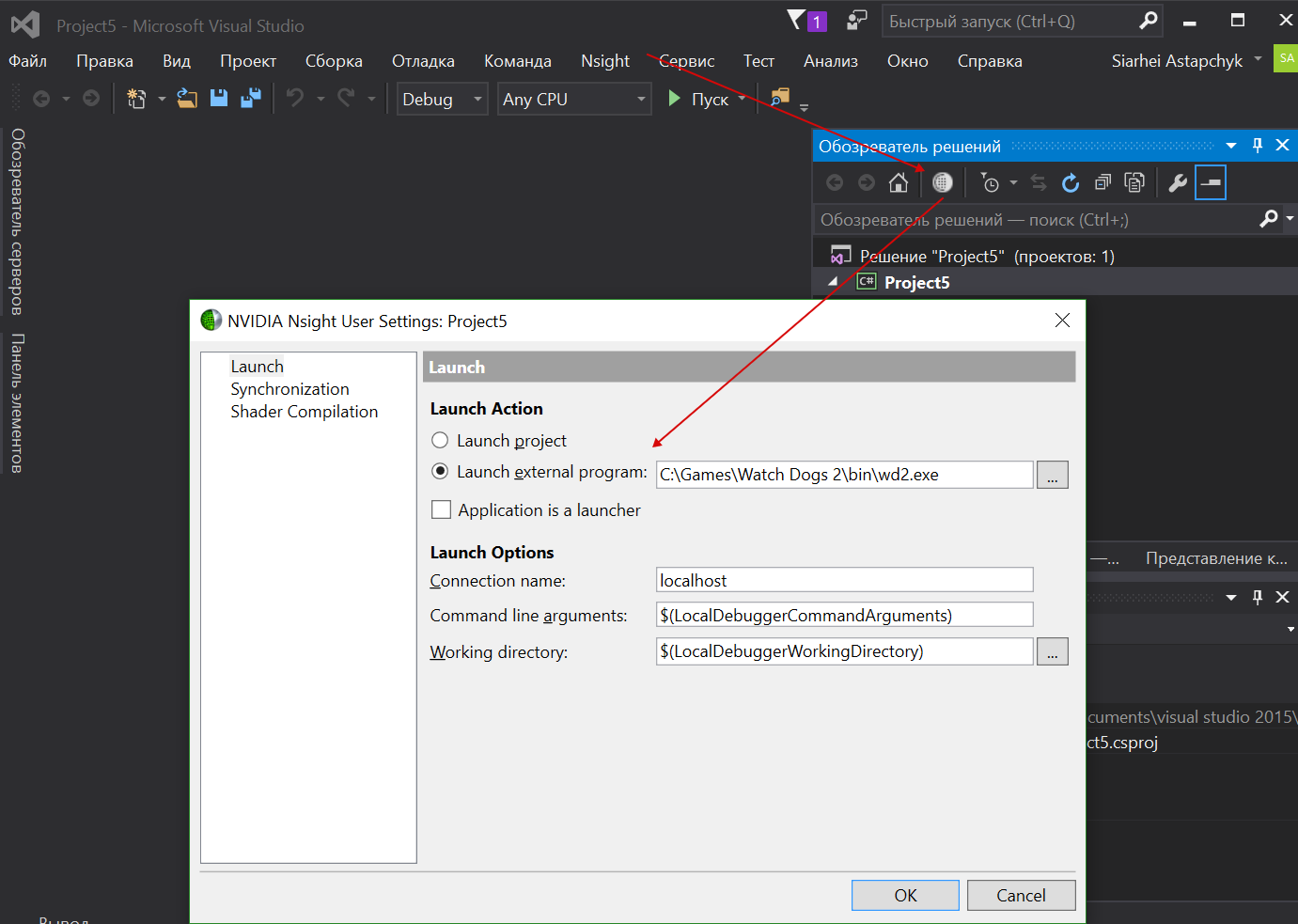This screenshot has width=1298, height=924.
Task: Select Synchronization in the settings list
Action: coord(289,389)
